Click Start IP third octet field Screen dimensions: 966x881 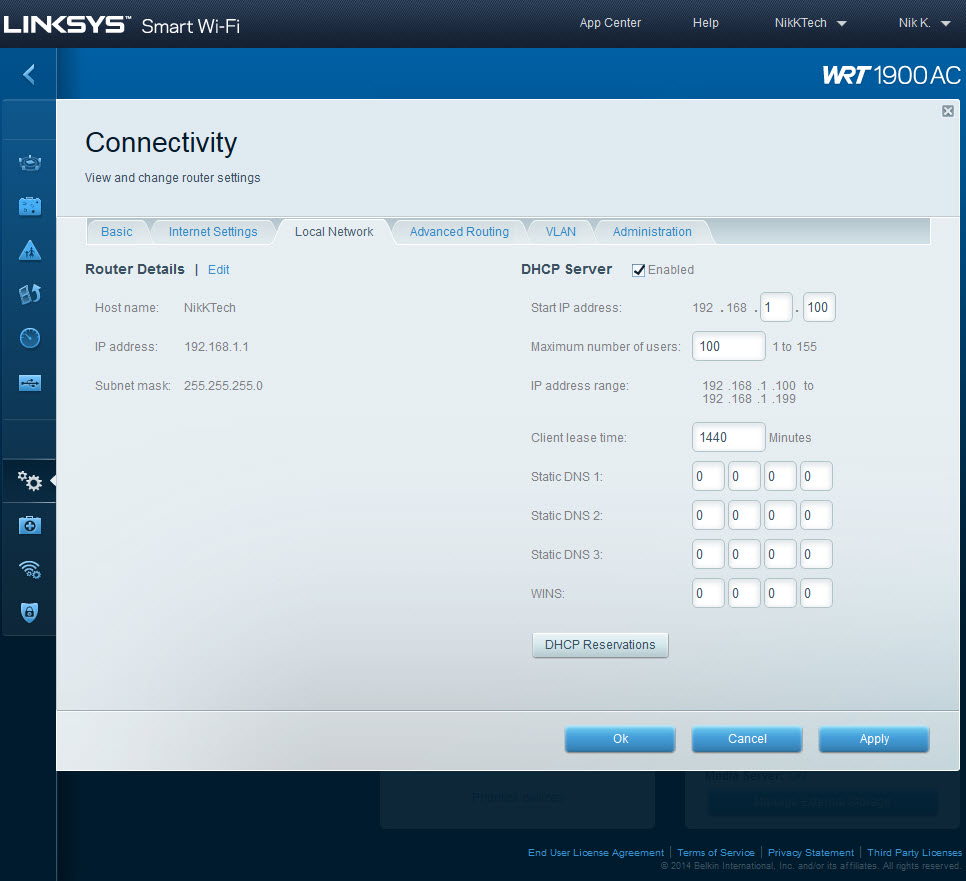pos(776,307)
